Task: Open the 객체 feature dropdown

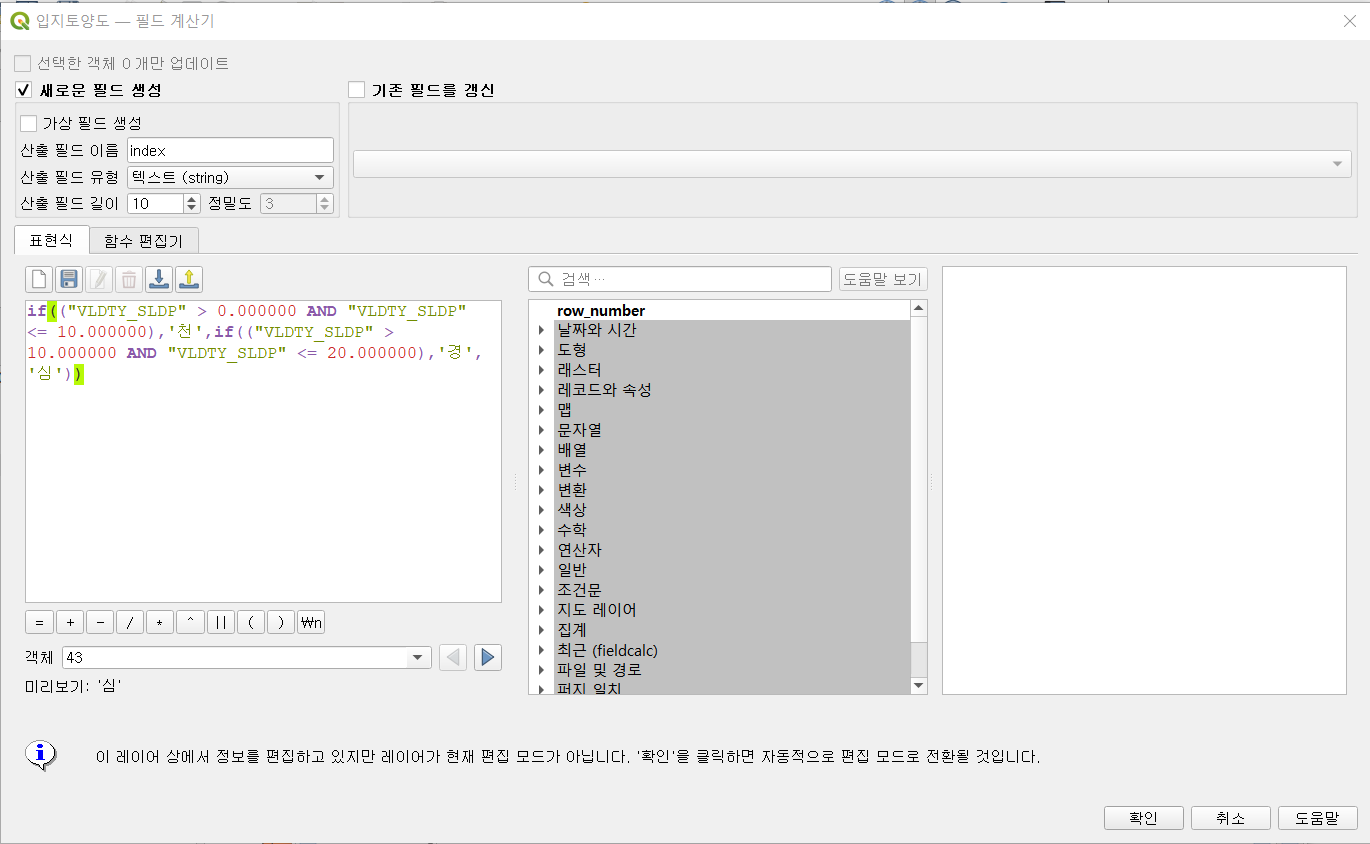Action: 246,657
